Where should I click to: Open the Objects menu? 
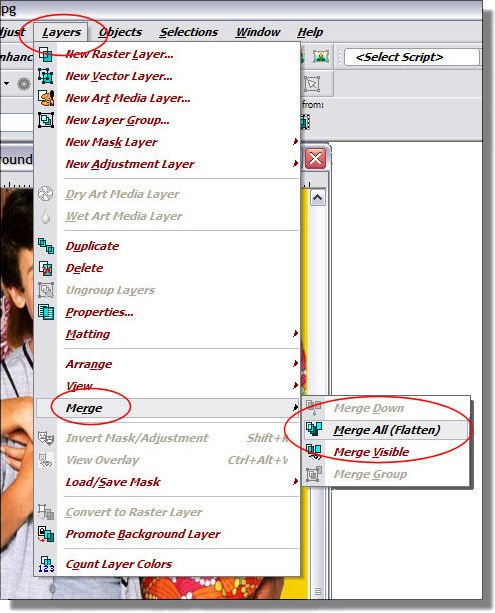[120, 32]
